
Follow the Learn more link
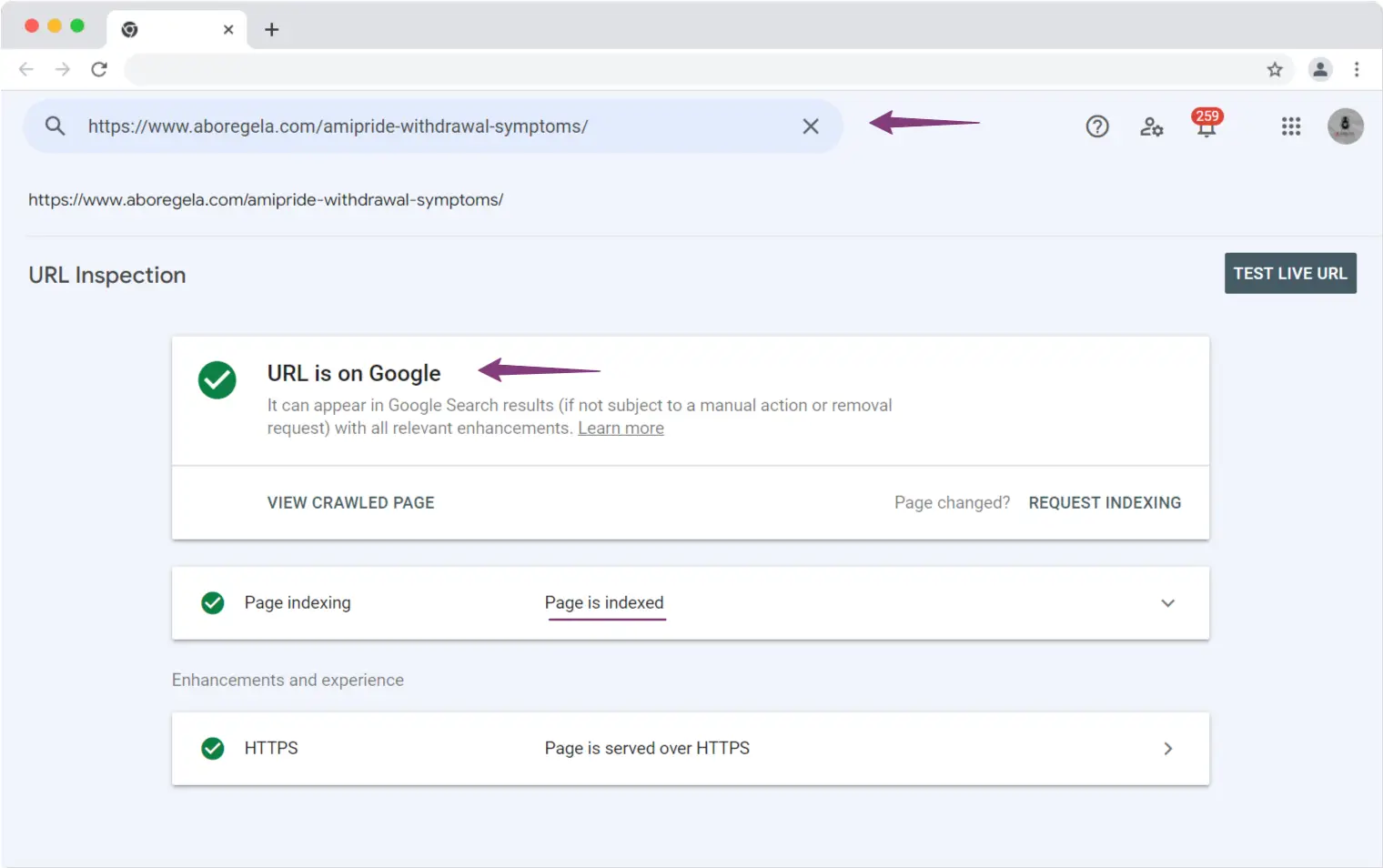coord(621,429)
